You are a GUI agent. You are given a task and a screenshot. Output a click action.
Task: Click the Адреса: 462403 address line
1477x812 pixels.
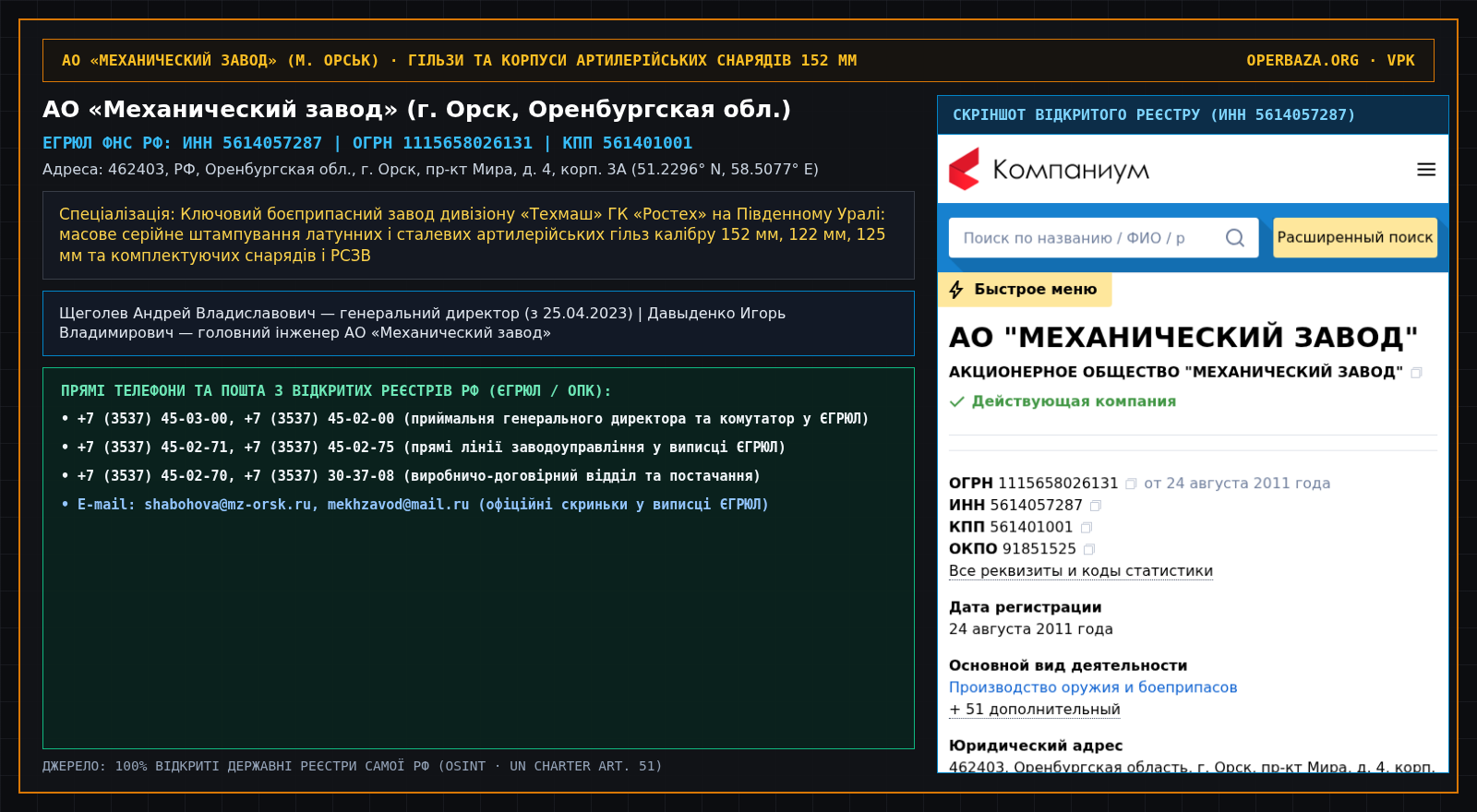(430, 170)
